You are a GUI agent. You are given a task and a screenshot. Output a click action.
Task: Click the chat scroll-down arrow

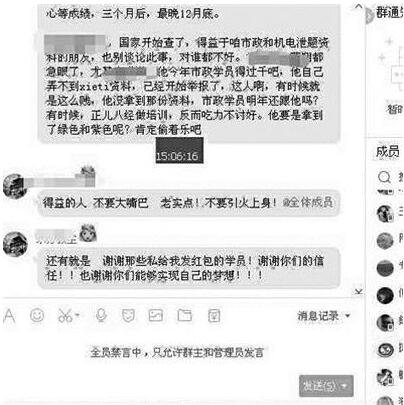pyautogui.click(x=359, y=292)
